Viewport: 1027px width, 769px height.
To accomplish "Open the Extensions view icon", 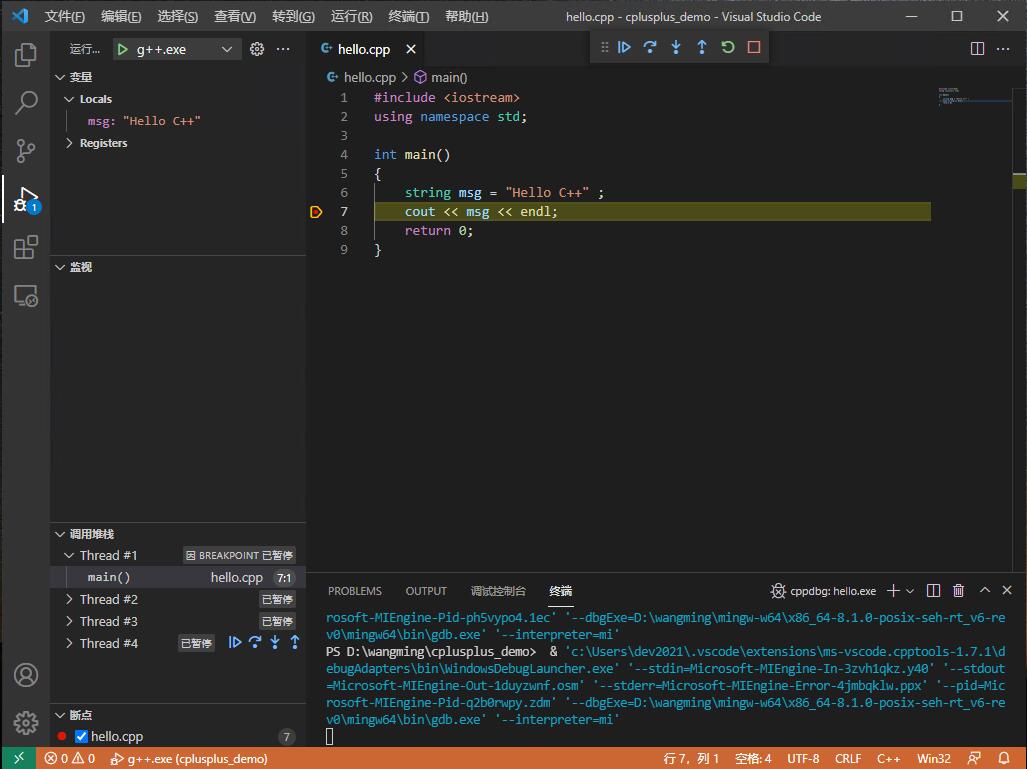I will pyautogui.click(x=25, y=248).
